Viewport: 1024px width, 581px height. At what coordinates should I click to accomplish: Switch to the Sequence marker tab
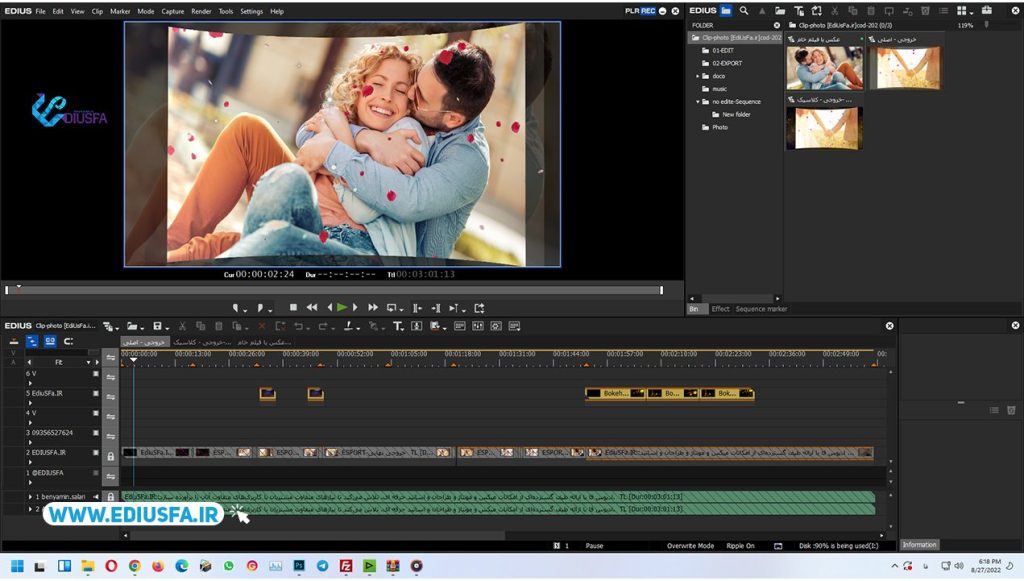click(761, 309)
